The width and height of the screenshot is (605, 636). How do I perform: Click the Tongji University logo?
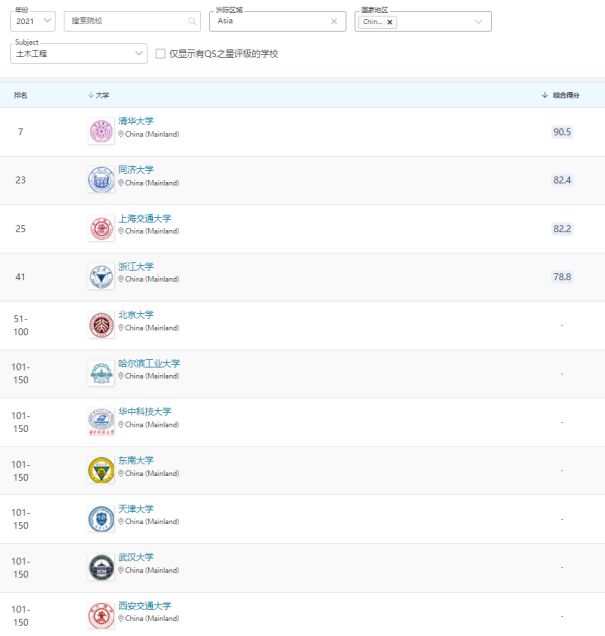pos(101,180)
